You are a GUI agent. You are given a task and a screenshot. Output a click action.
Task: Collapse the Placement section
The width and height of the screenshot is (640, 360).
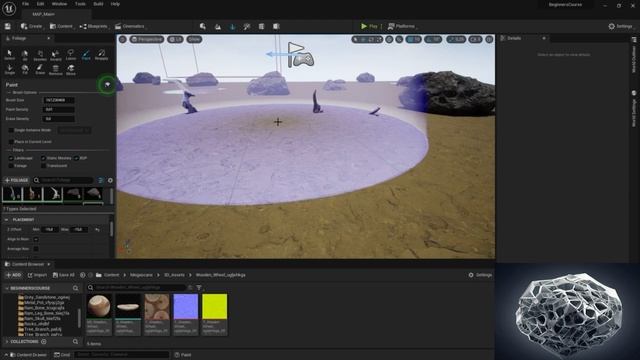7,220
